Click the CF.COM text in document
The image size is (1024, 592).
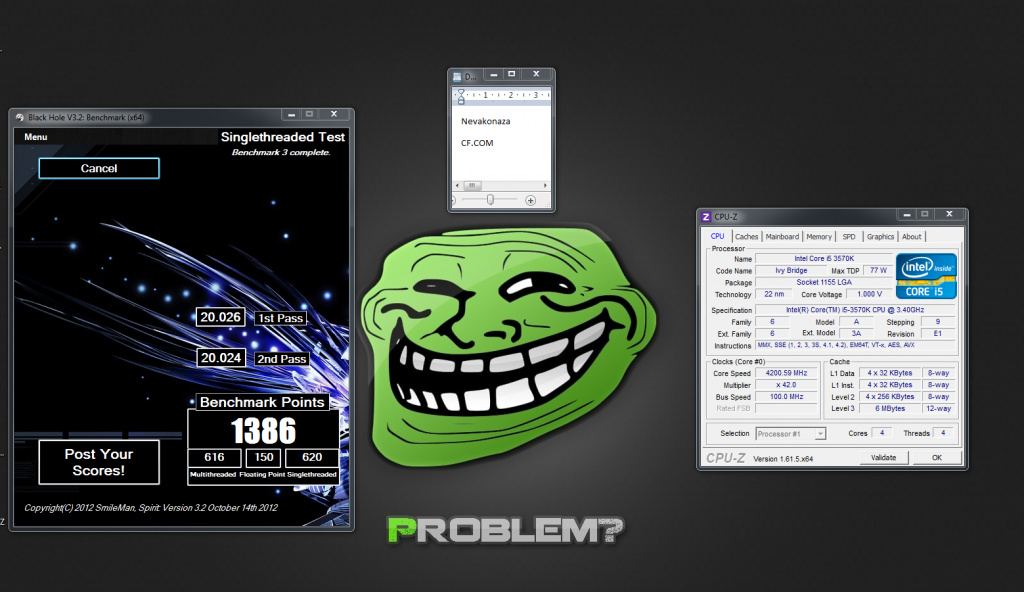477,143
